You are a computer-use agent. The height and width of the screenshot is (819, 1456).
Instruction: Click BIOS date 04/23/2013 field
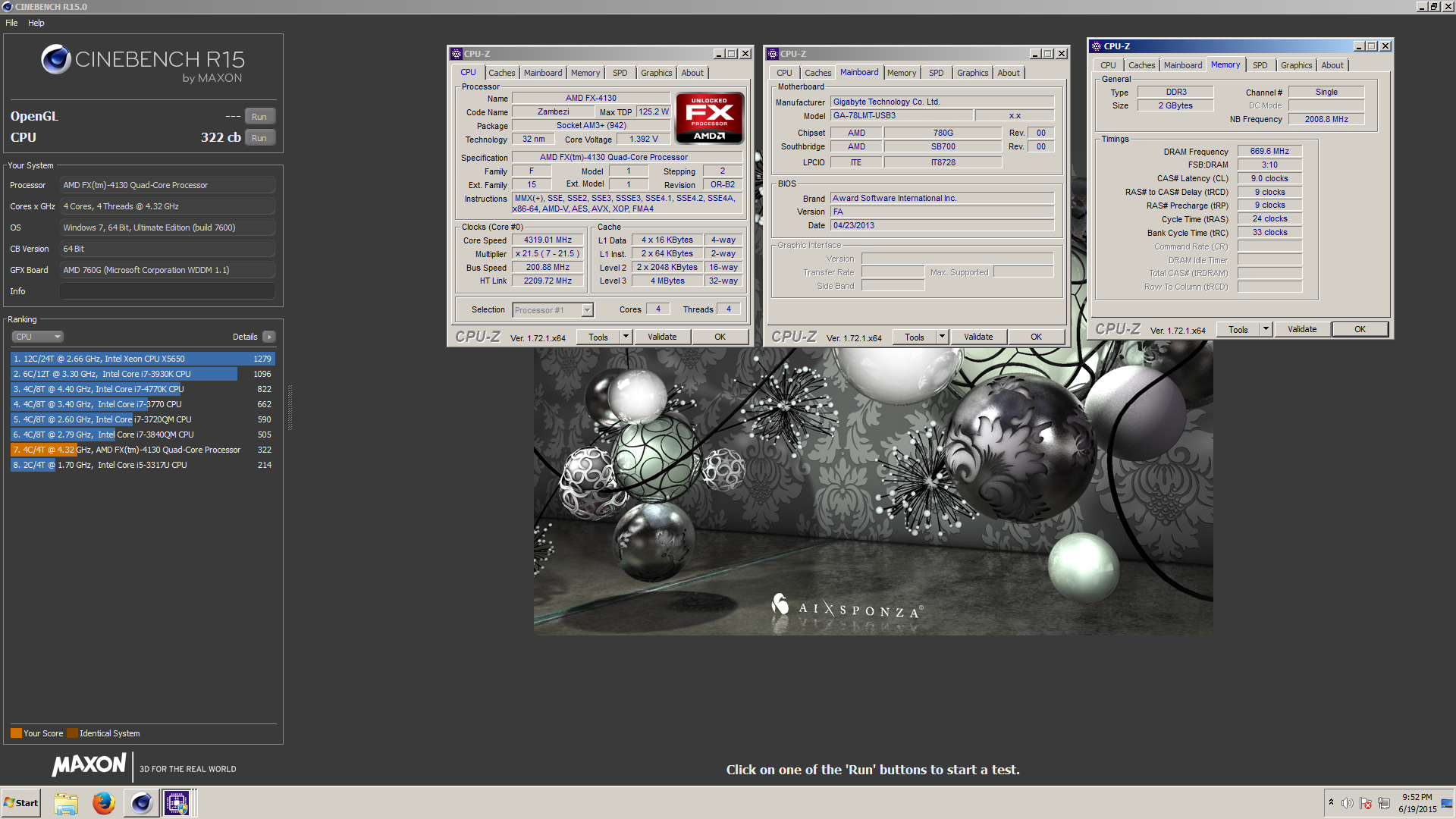tap(942, 225)
